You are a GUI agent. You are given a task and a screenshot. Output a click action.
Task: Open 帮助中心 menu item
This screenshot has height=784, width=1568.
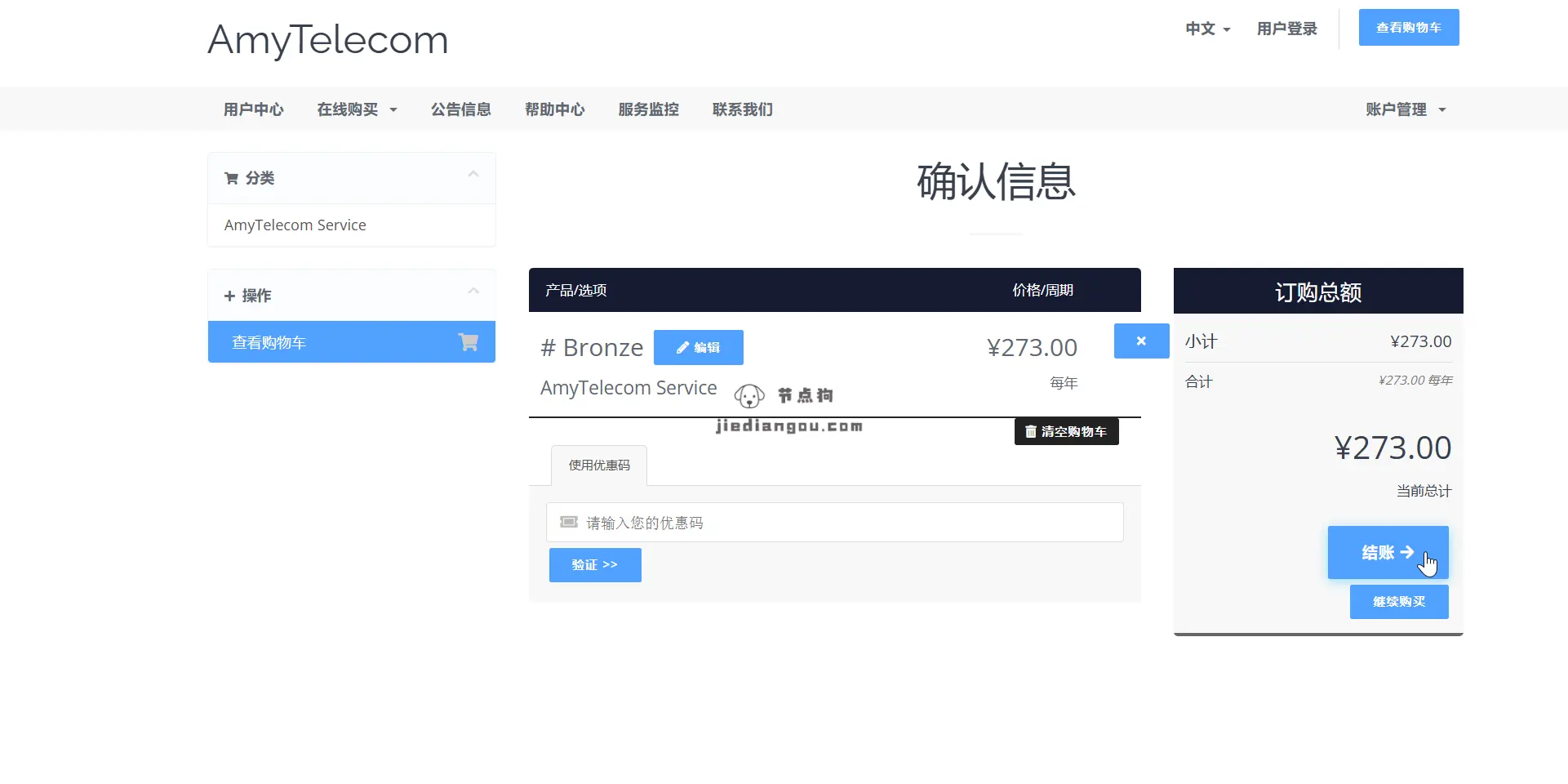click(555, 109)
